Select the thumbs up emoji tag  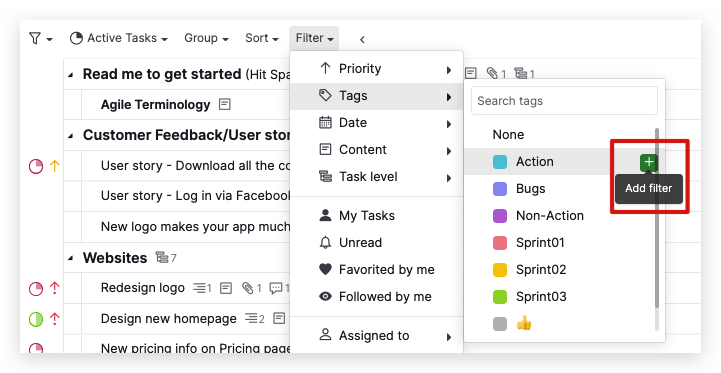[x=524, y=324]
